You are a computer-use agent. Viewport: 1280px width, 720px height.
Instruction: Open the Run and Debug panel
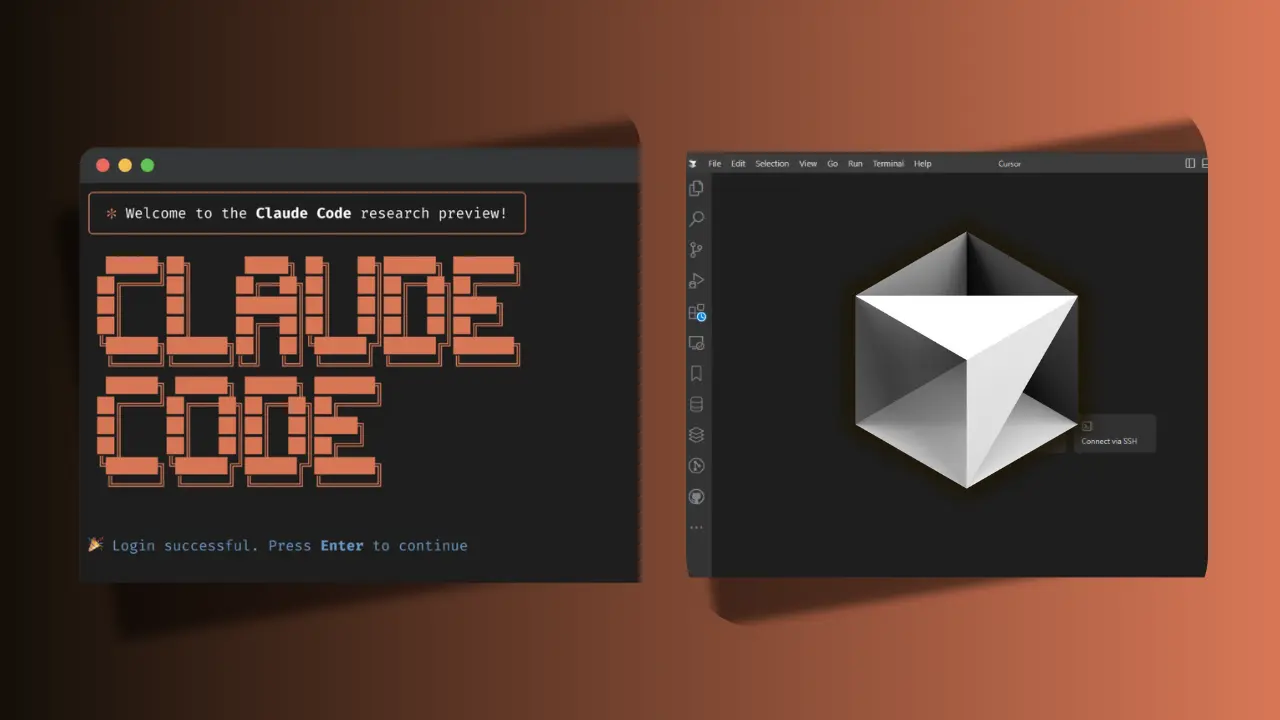697,280
